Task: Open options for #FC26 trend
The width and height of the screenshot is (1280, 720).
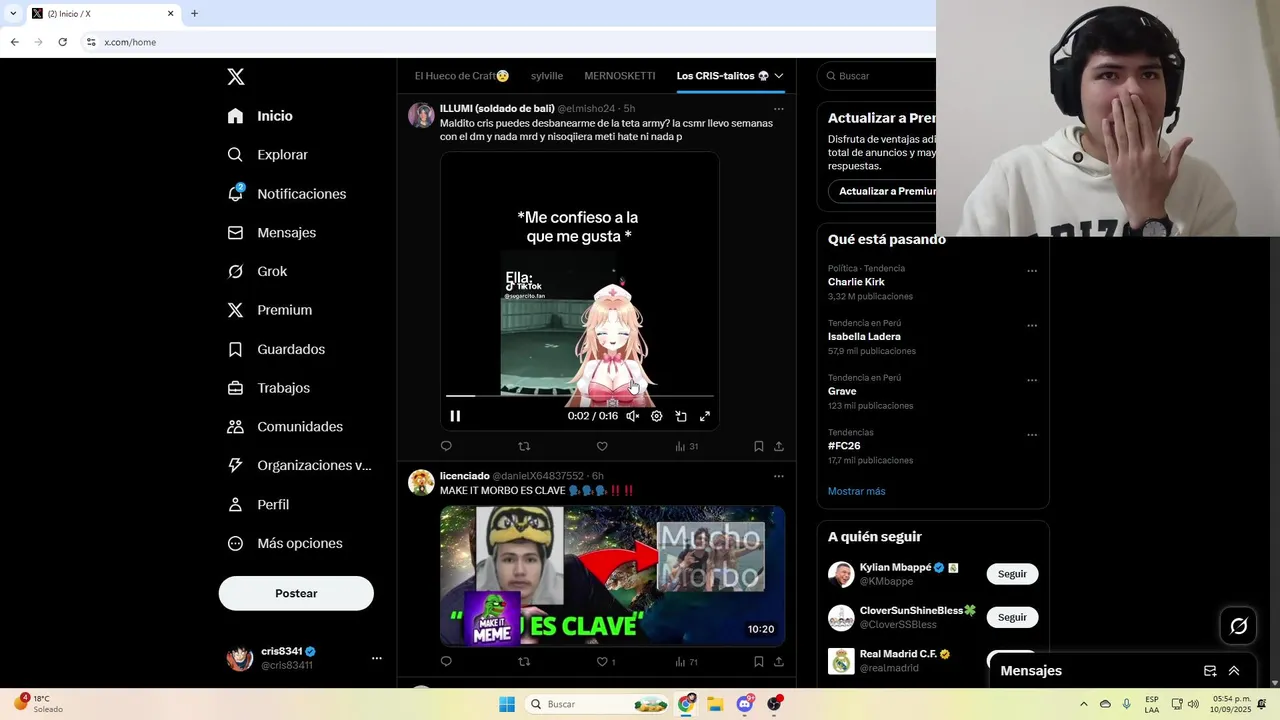Action: [x=1032, y=435]
